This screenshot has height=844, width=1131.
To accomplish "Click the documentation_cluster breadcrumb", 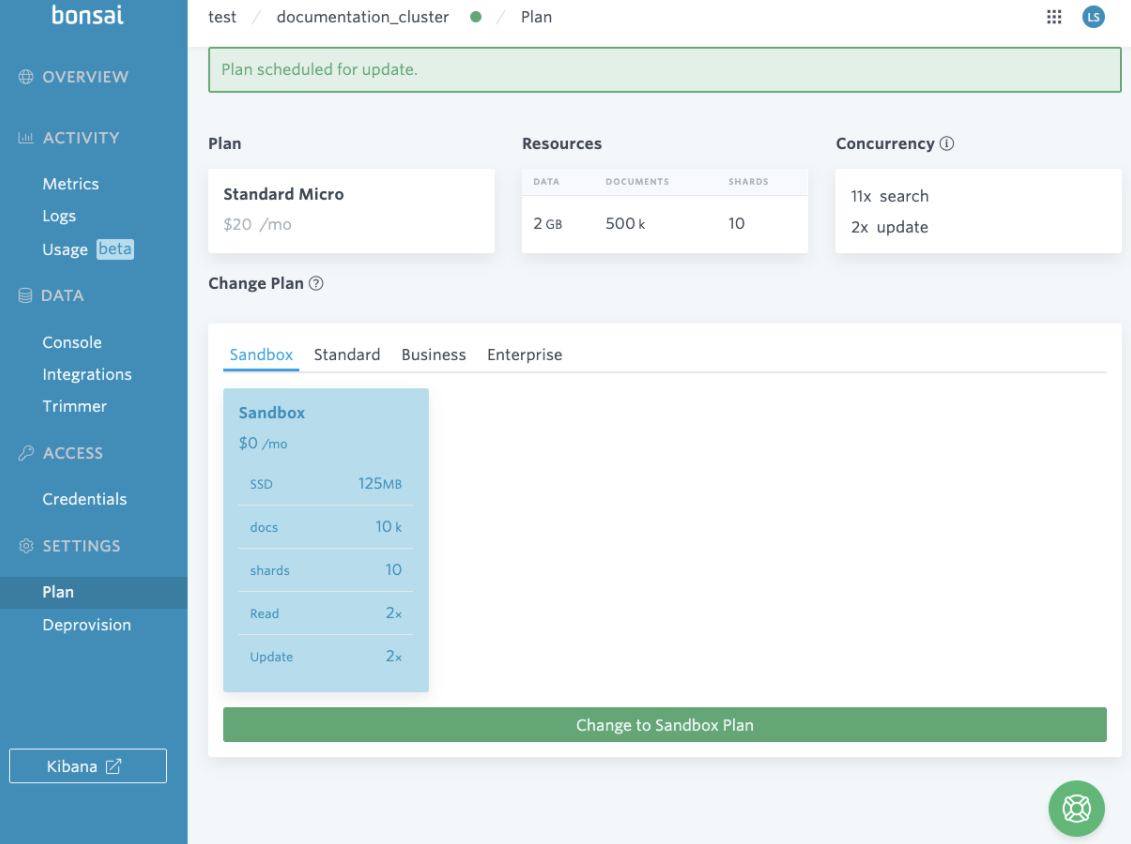I will (362, 17).
